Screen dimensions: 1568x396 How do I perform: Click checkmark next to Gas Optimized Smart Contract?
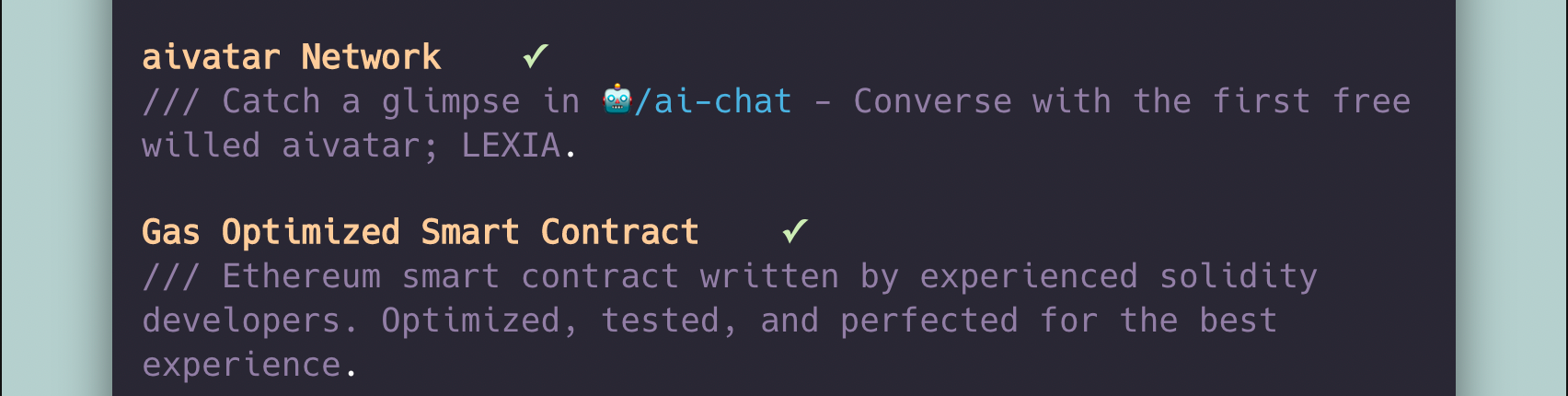[795, 231]
